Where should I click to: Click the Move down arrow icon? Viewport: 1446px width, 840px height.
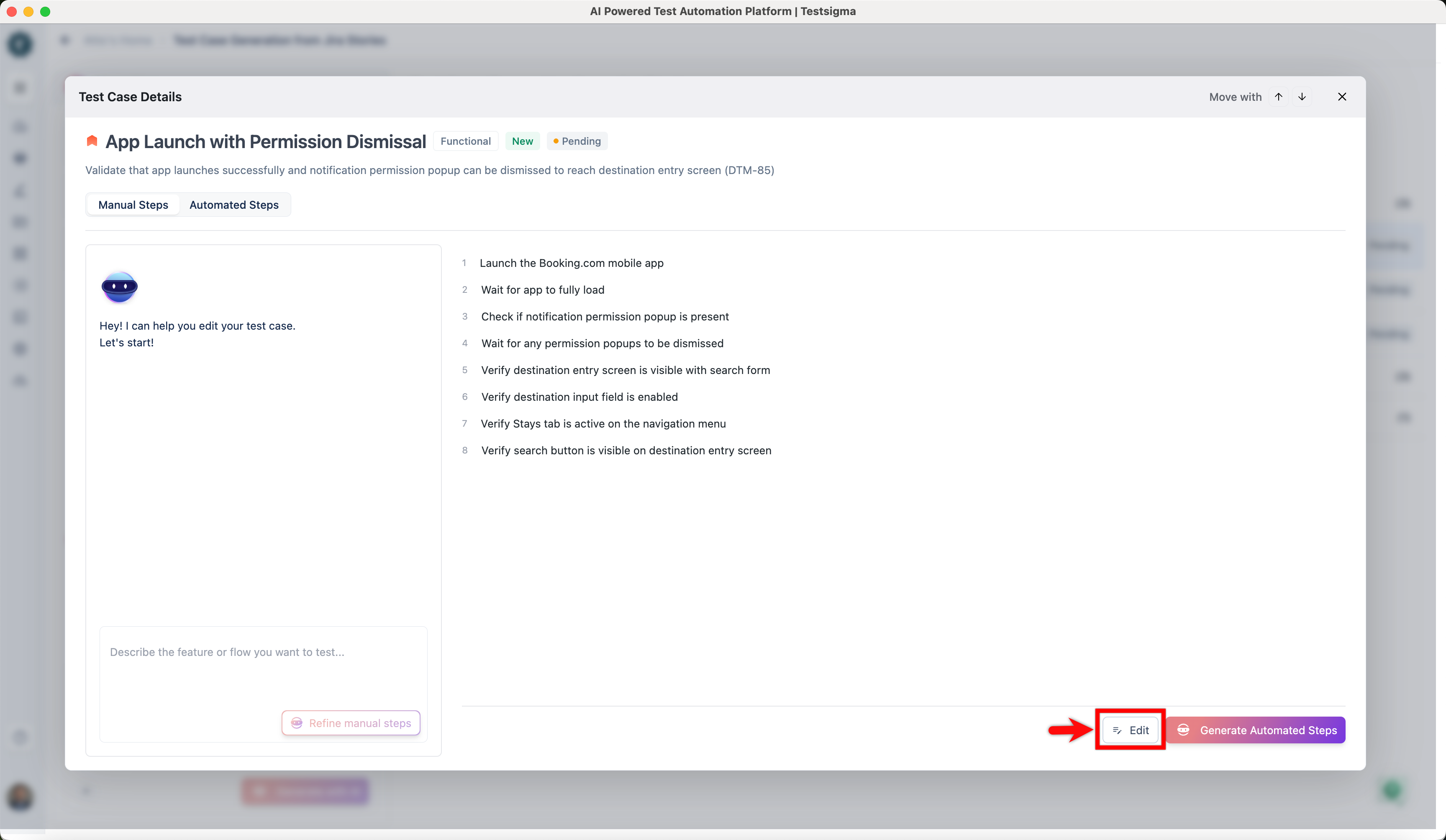coord(1302,97)
